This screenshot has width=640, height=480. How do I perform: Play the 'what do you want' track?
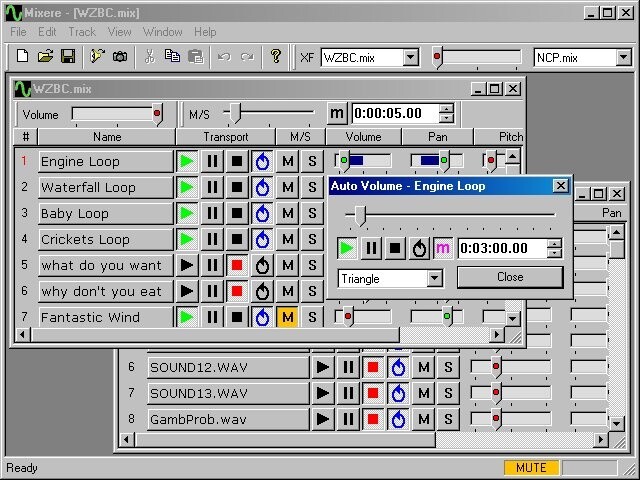point(187,265)
